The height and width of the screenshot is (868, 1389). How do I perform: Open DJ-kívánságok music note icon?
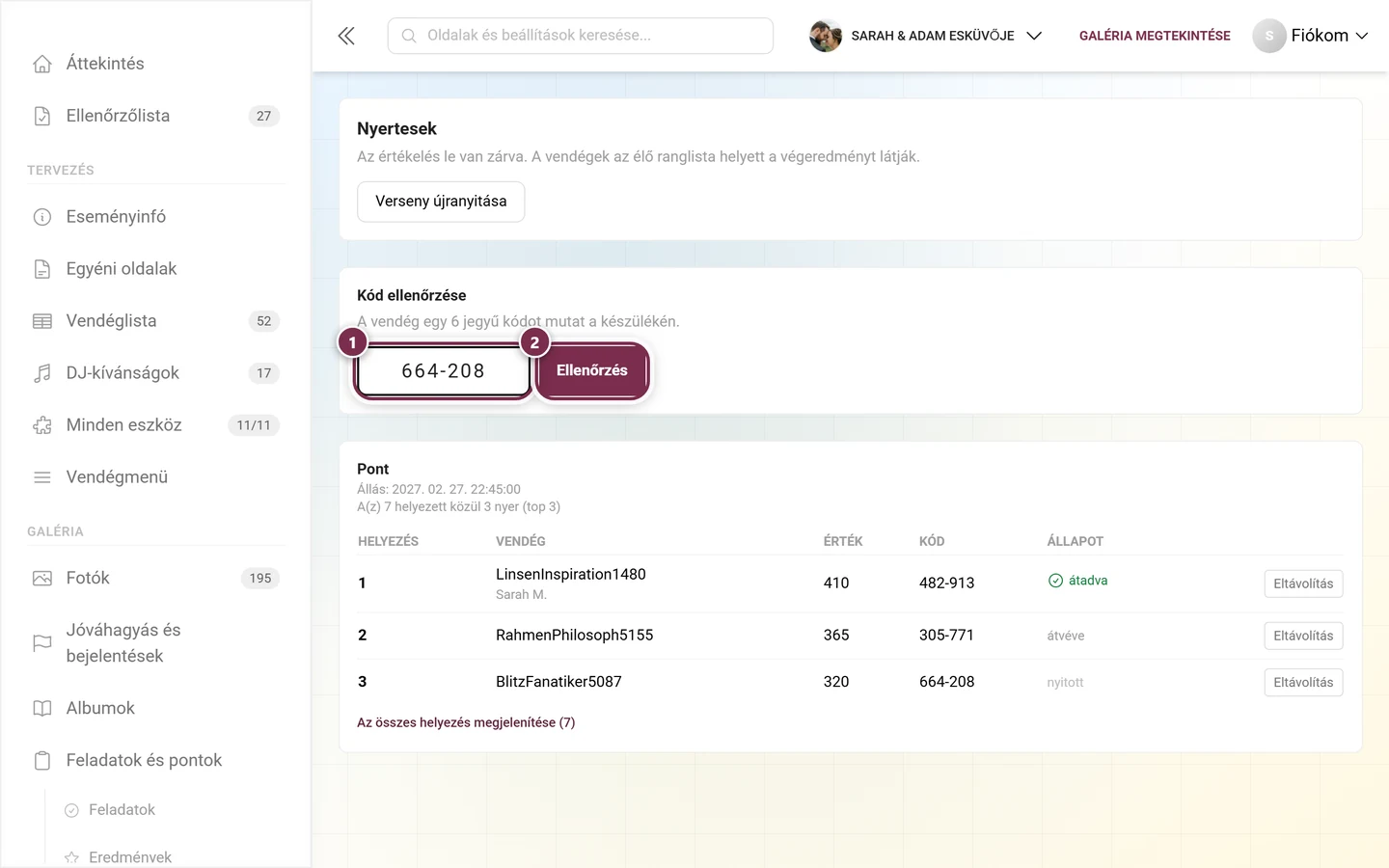pyautogui.click(x=42, y=373)
